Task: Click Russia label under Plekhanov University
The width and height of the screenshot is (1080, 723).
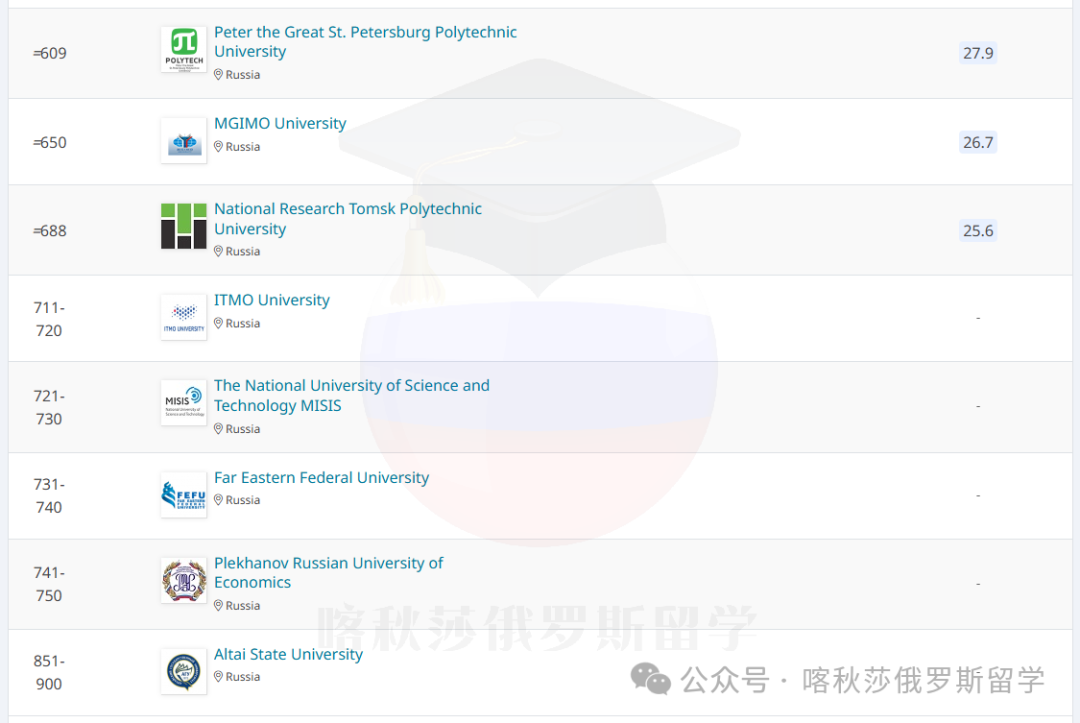Action: click(x=243, y=606)
